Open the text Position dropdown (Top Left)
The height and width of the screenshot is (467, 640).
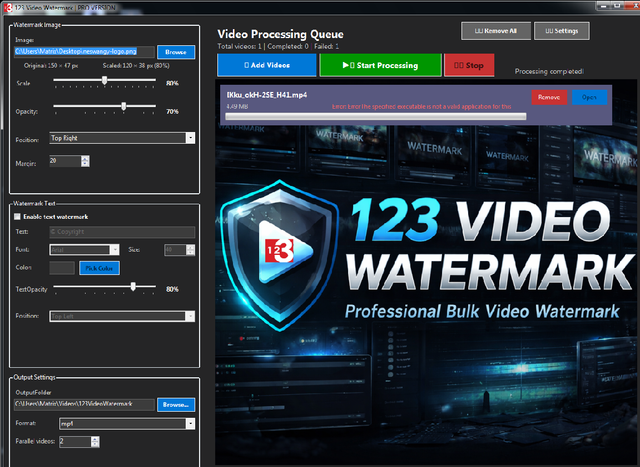122,316
